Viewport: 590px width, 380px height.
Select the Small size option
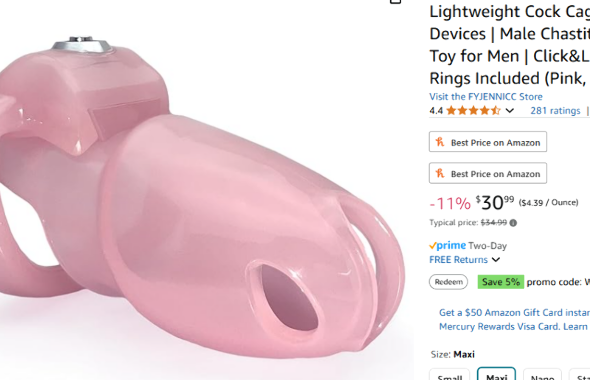click(450, 375)
